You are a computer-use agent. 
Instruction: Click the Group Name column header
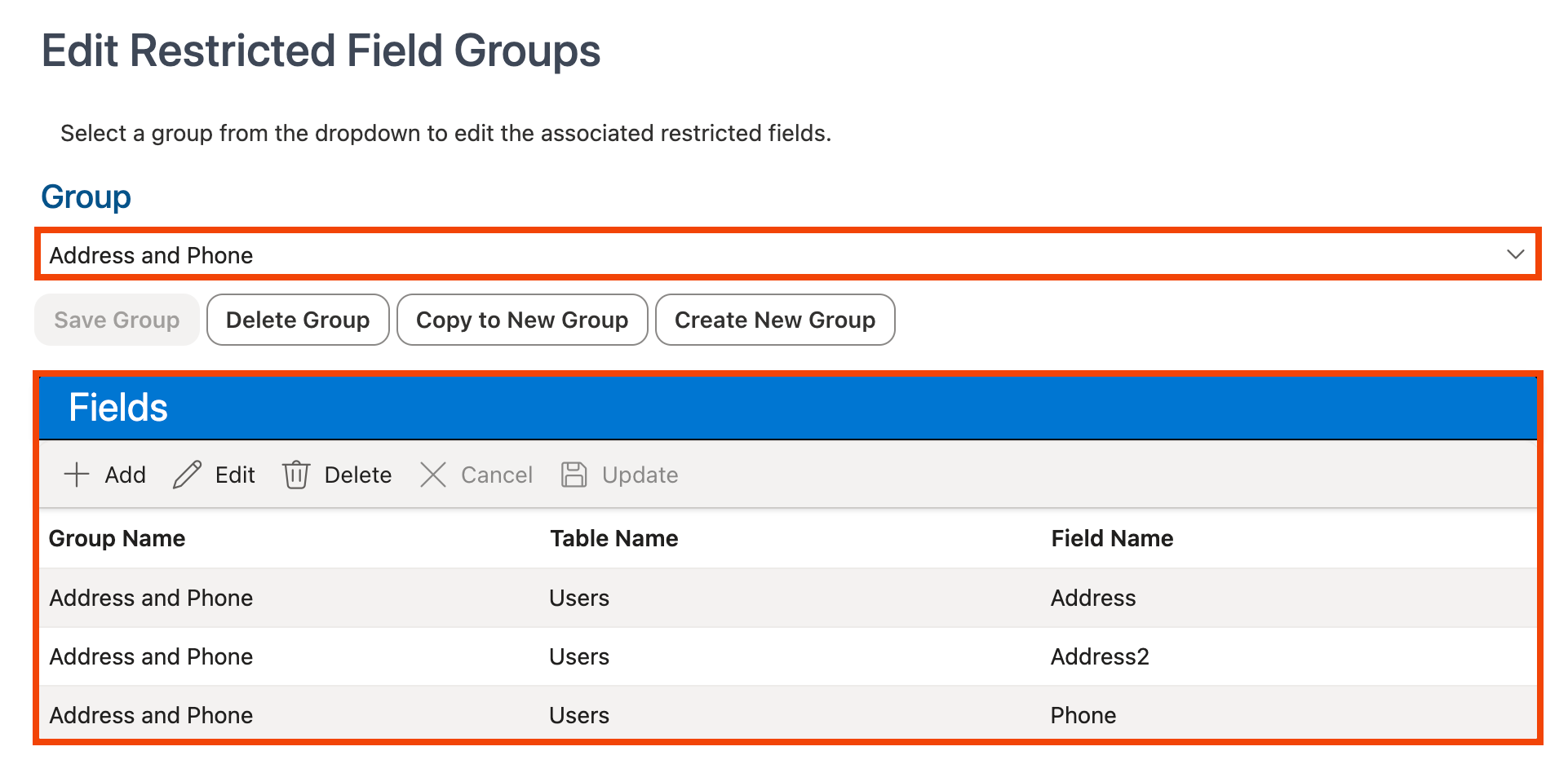[117, 538]
